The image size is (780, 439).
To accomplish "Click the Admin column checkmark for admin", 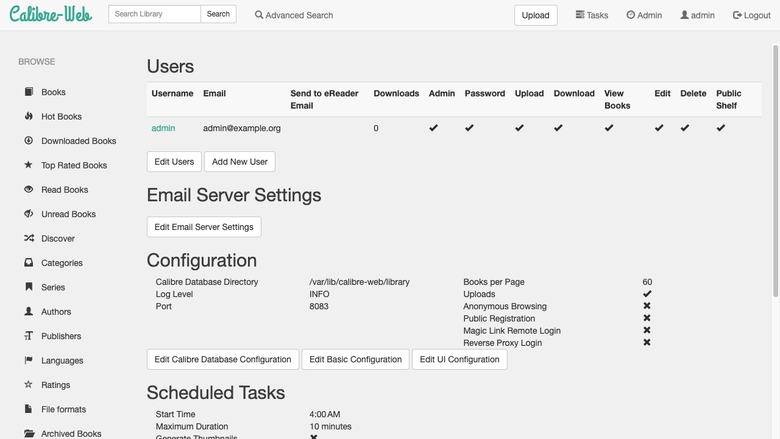I will [433, 128].
